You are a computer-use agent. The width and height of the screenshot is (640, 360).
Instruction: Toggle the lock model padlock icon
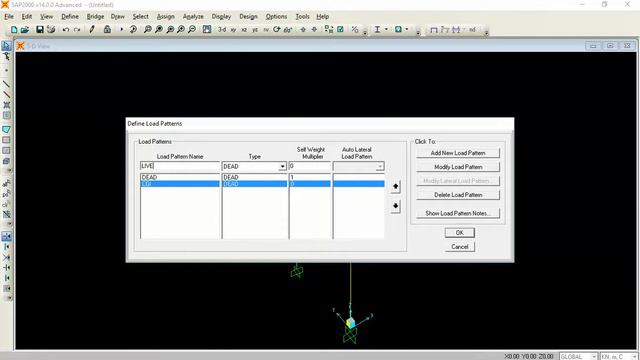pos(107,29)
